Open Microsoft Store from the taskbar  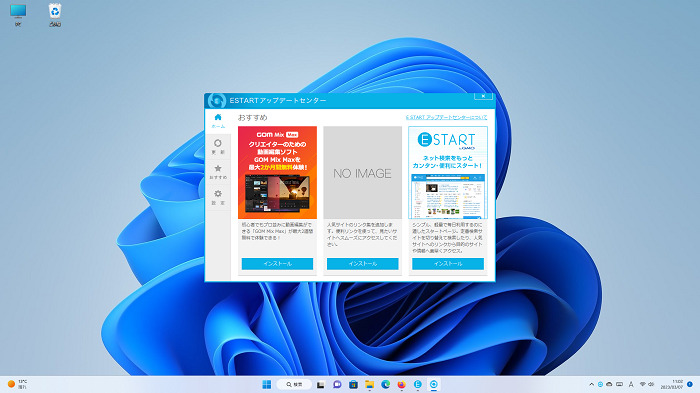(x=353, y=385)
